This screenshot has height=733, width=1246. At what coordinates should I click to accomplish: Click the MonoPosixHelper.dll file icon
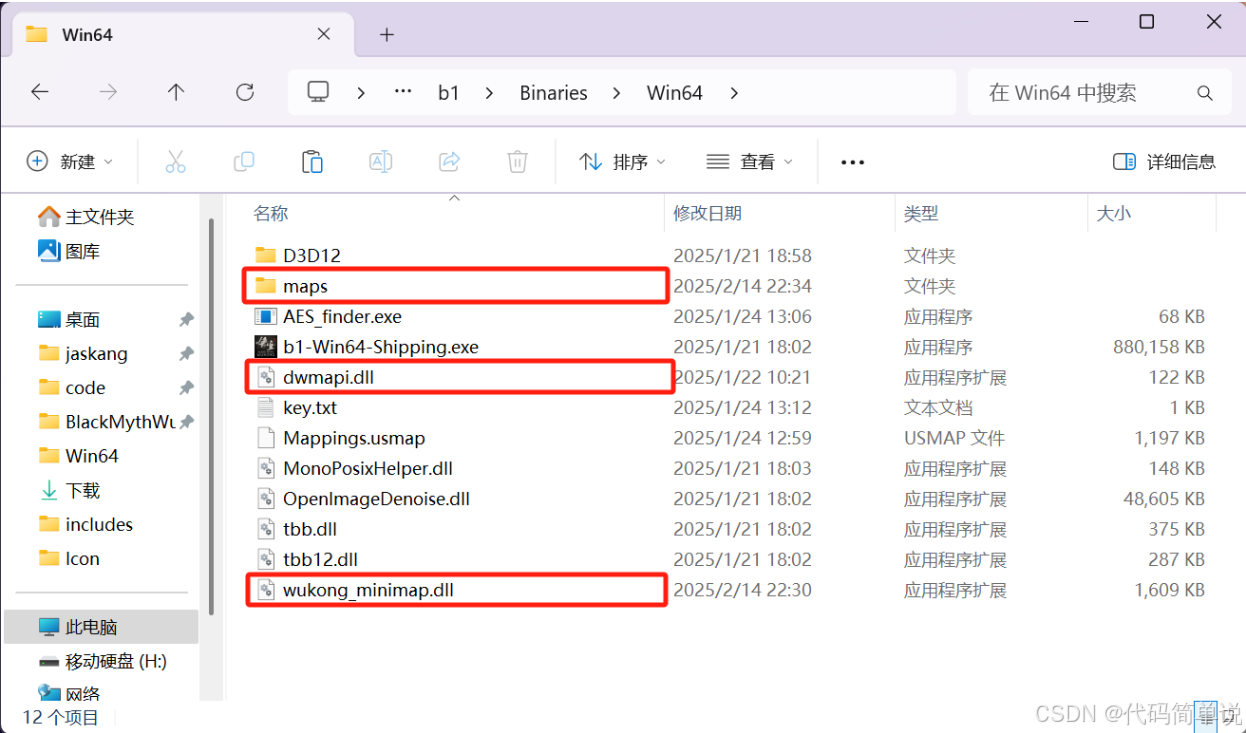[265, 468]
